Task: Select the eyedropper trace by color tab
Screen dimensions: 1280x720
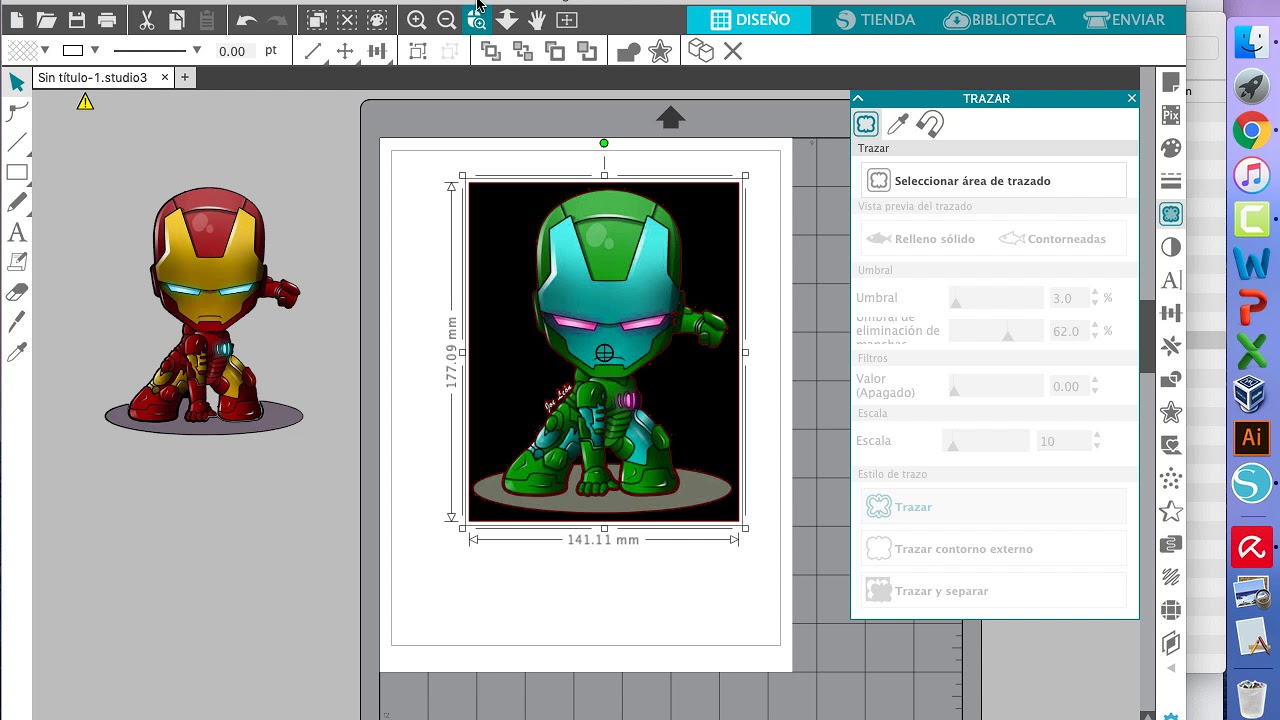Action: (x=898, y=124)
